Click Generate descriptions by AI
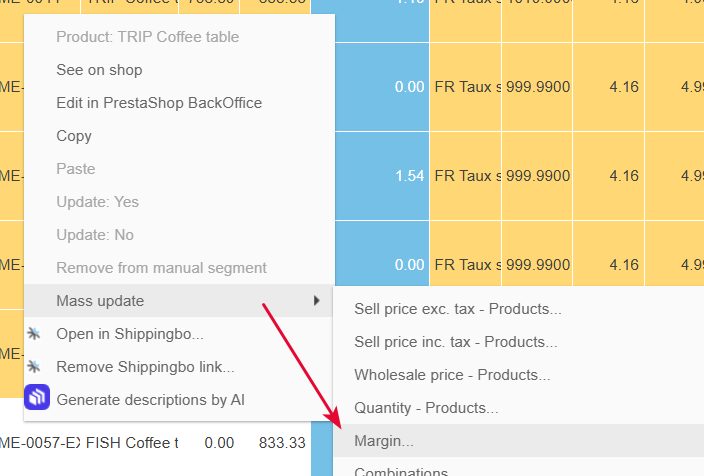Image resolution: width=704 pixels, height=476 pixels. 150,400
